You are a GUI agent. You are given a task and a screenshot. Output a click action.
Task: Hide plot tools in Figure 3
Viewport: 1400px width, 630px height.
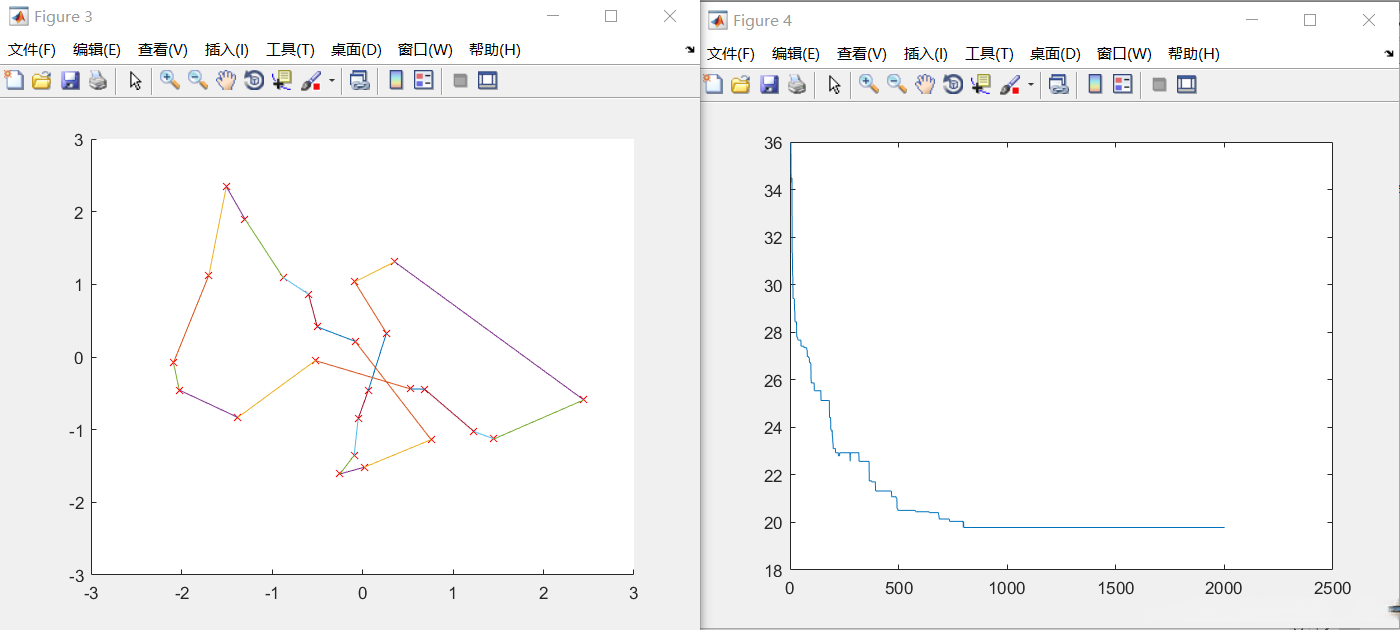click(x=460, y=81)
